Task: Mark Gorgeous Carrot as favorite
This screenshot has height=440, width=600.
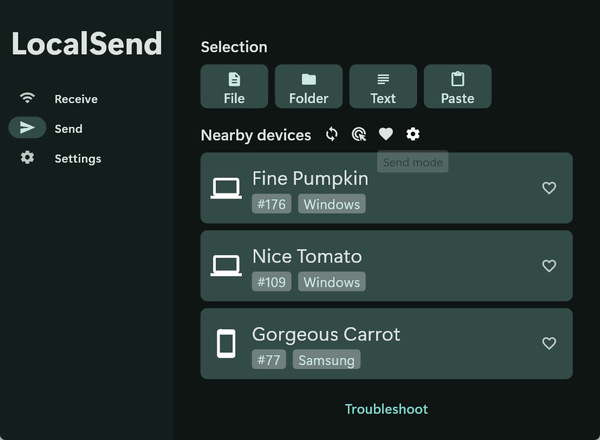Action: pos(548,343)
